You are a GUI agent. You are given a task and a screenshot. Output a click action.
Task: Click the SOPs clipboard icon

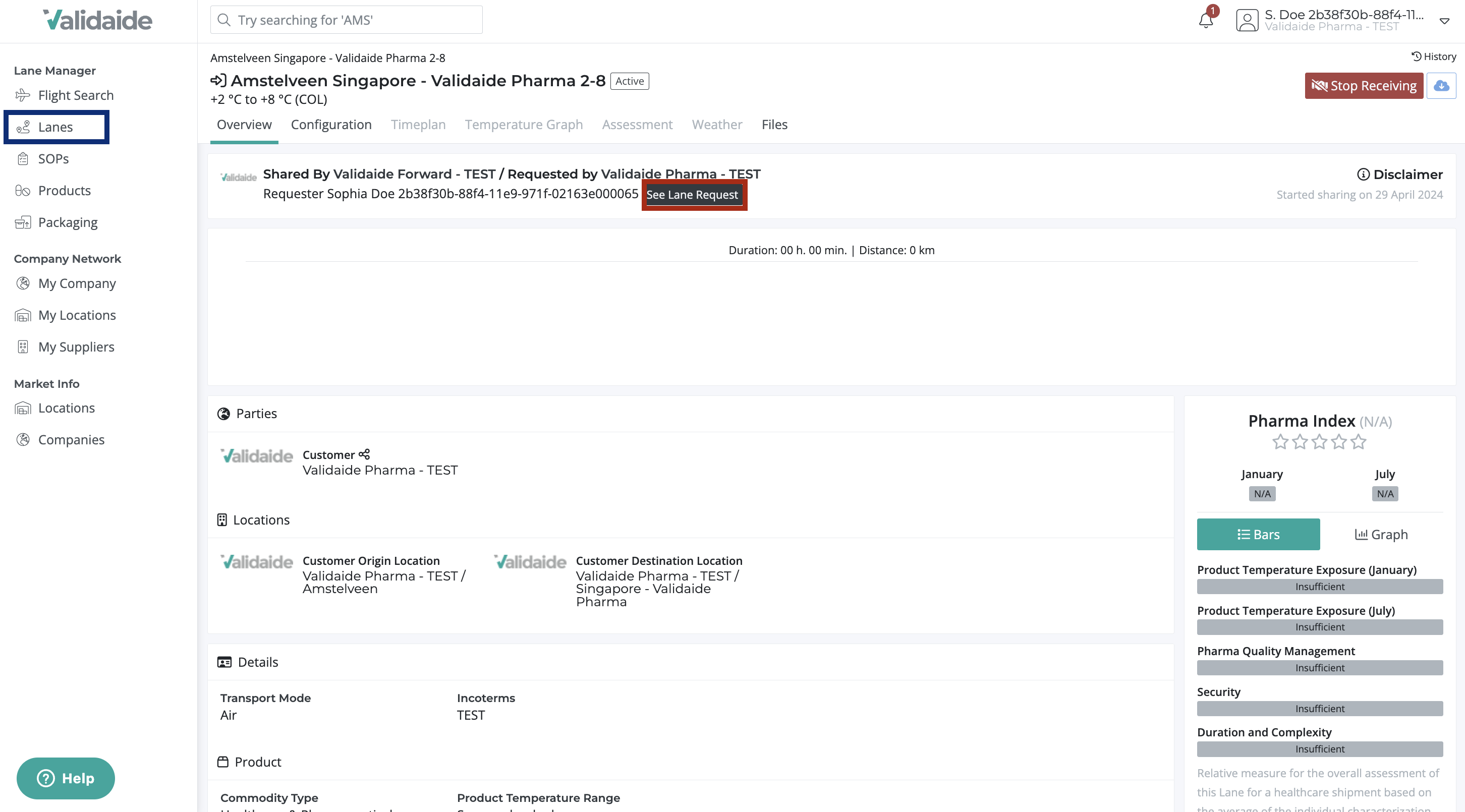pos(23,159)
